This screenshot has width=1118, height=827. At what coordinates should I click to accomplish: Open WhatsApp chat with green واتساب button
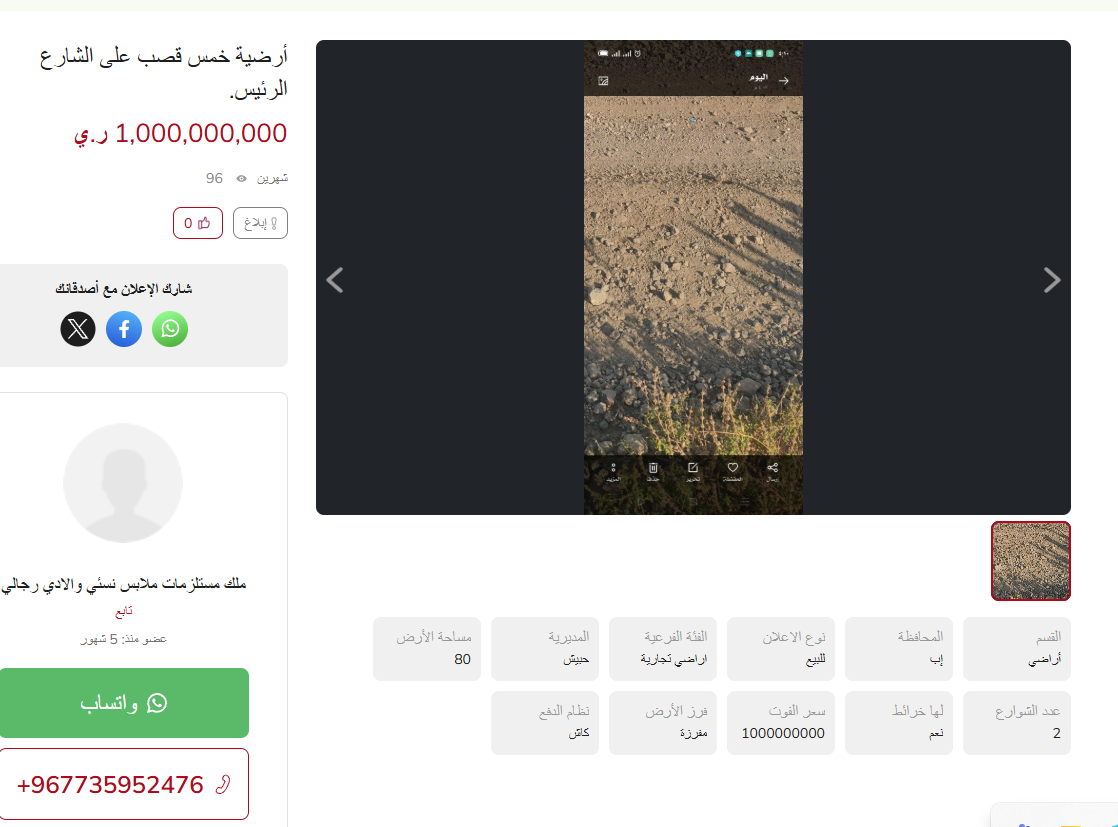tap(124, 703)
